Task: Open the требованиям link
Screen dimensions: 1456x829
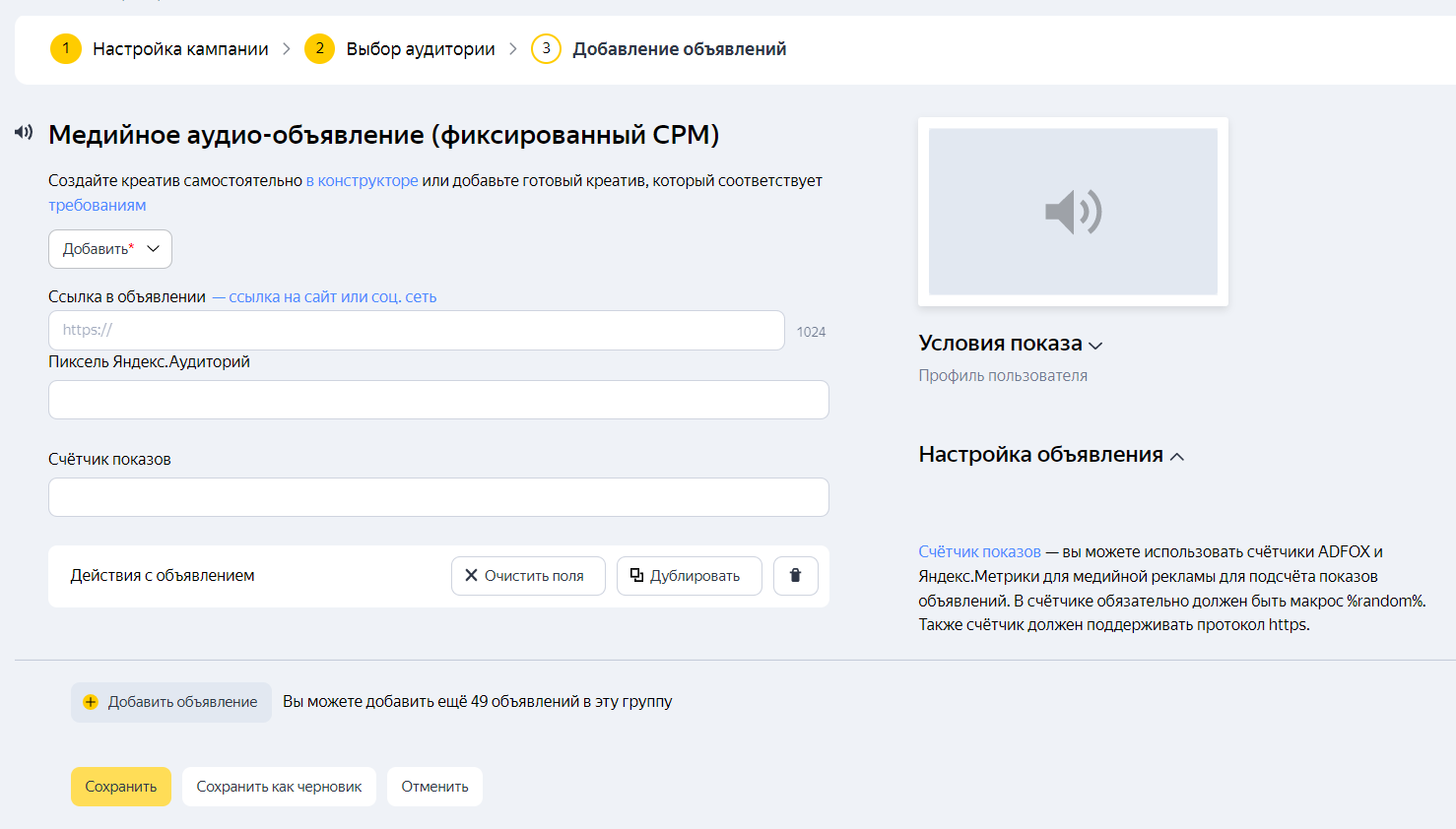Action: click(x=98, y=206)
